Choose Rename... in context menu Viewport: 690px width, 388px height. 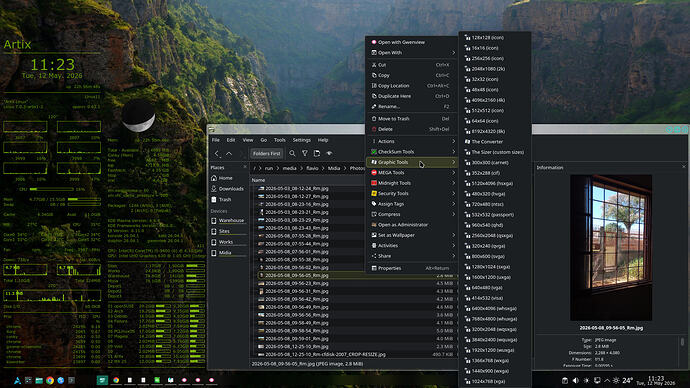point(412,106)
